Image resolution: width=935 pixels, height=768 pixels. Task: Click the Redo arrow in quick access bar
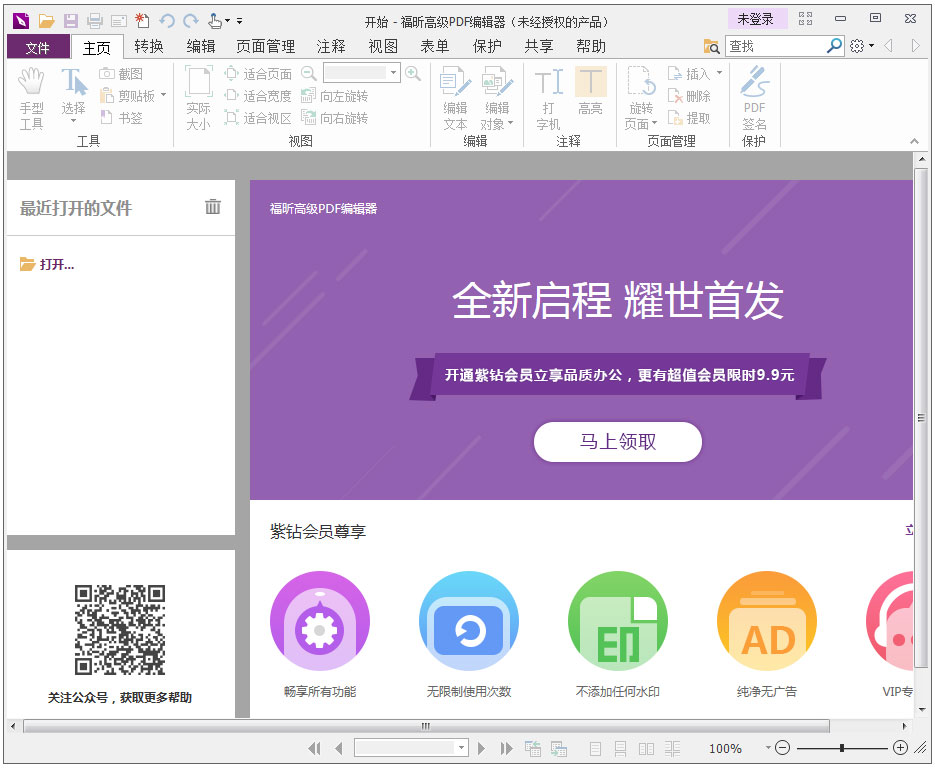pos(191,21)
